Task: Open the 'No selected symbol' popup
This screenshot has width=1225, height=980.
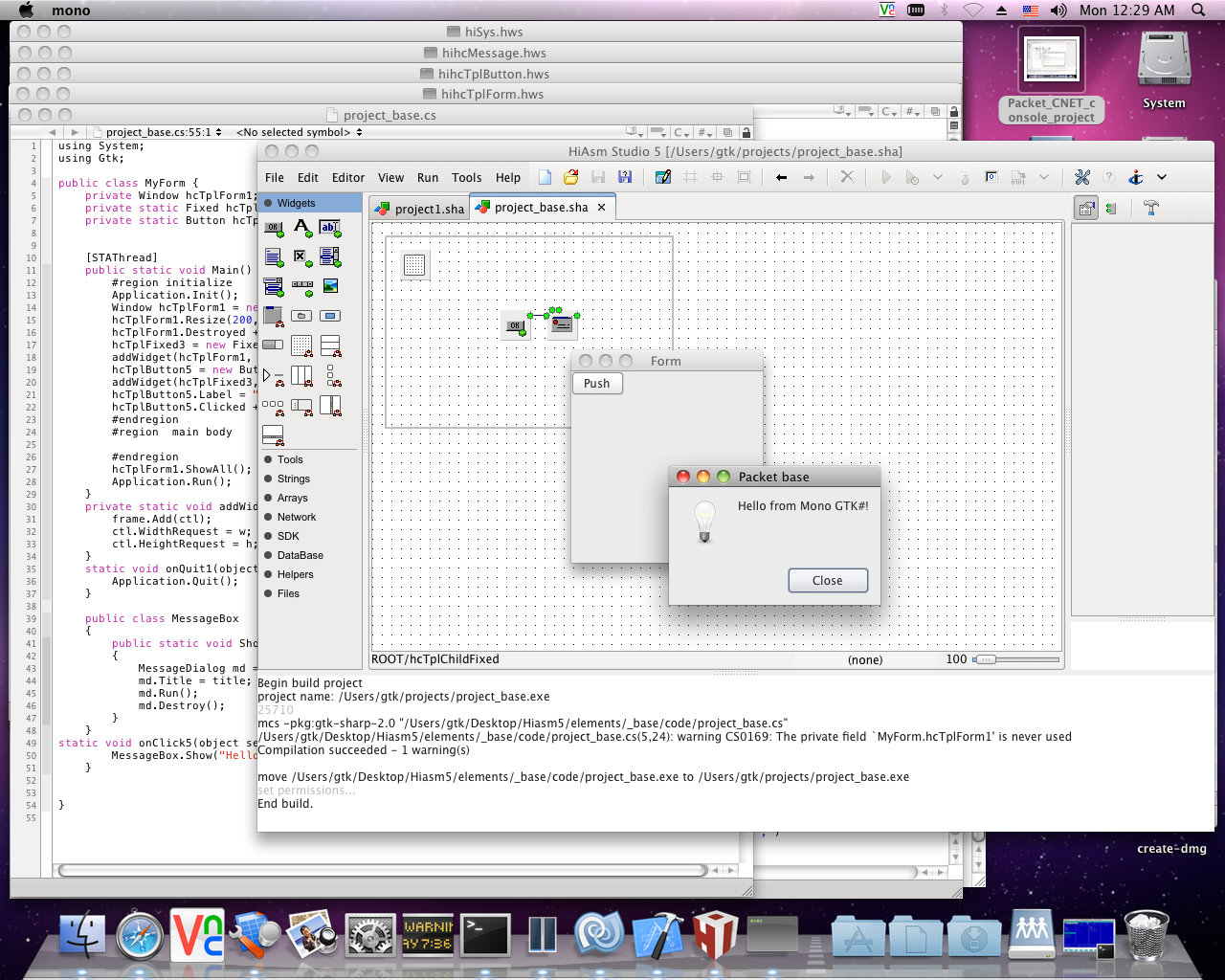Action: (299, 132)
